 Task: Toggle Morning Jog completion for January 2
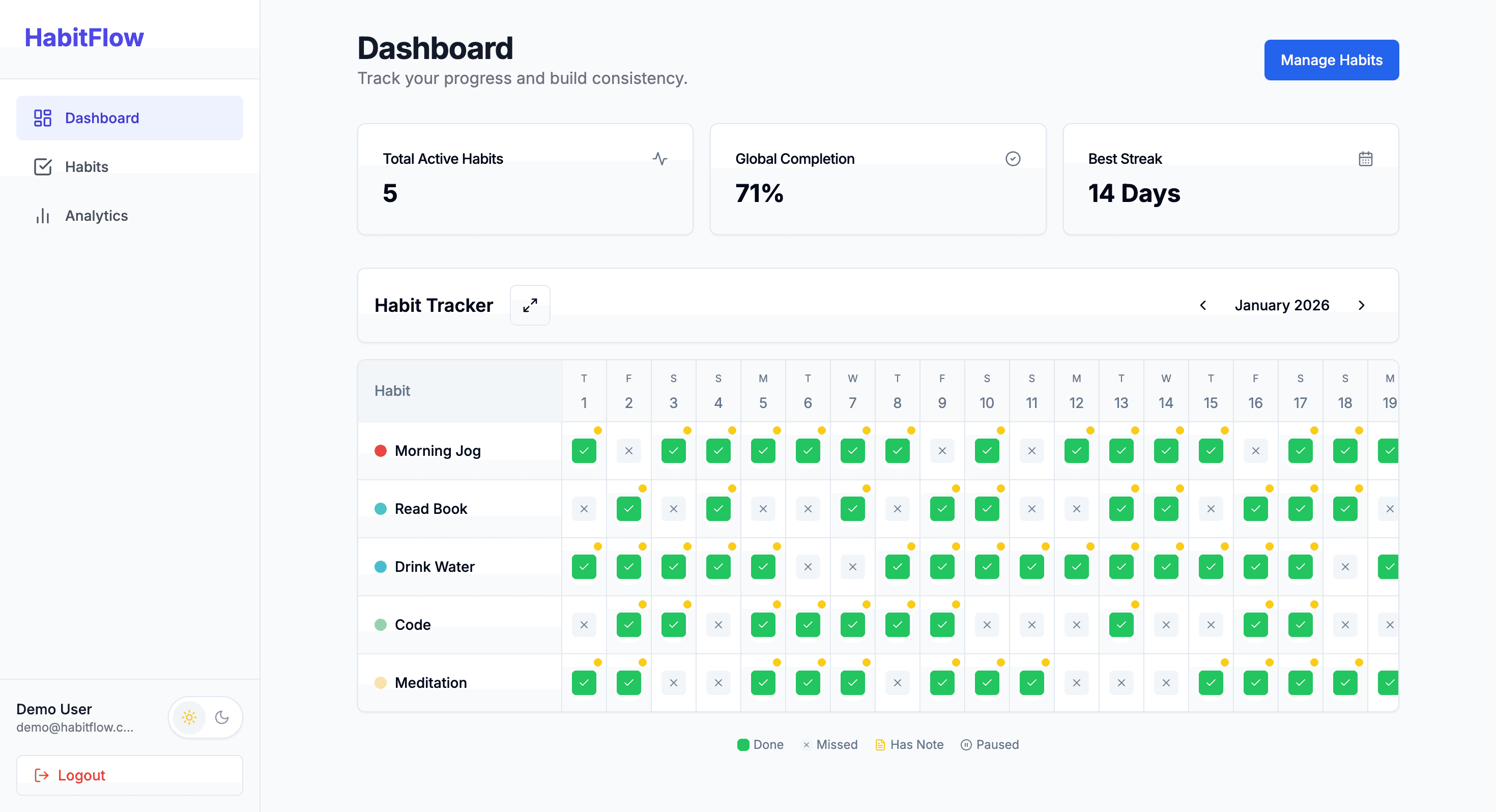tap(628, 450)
